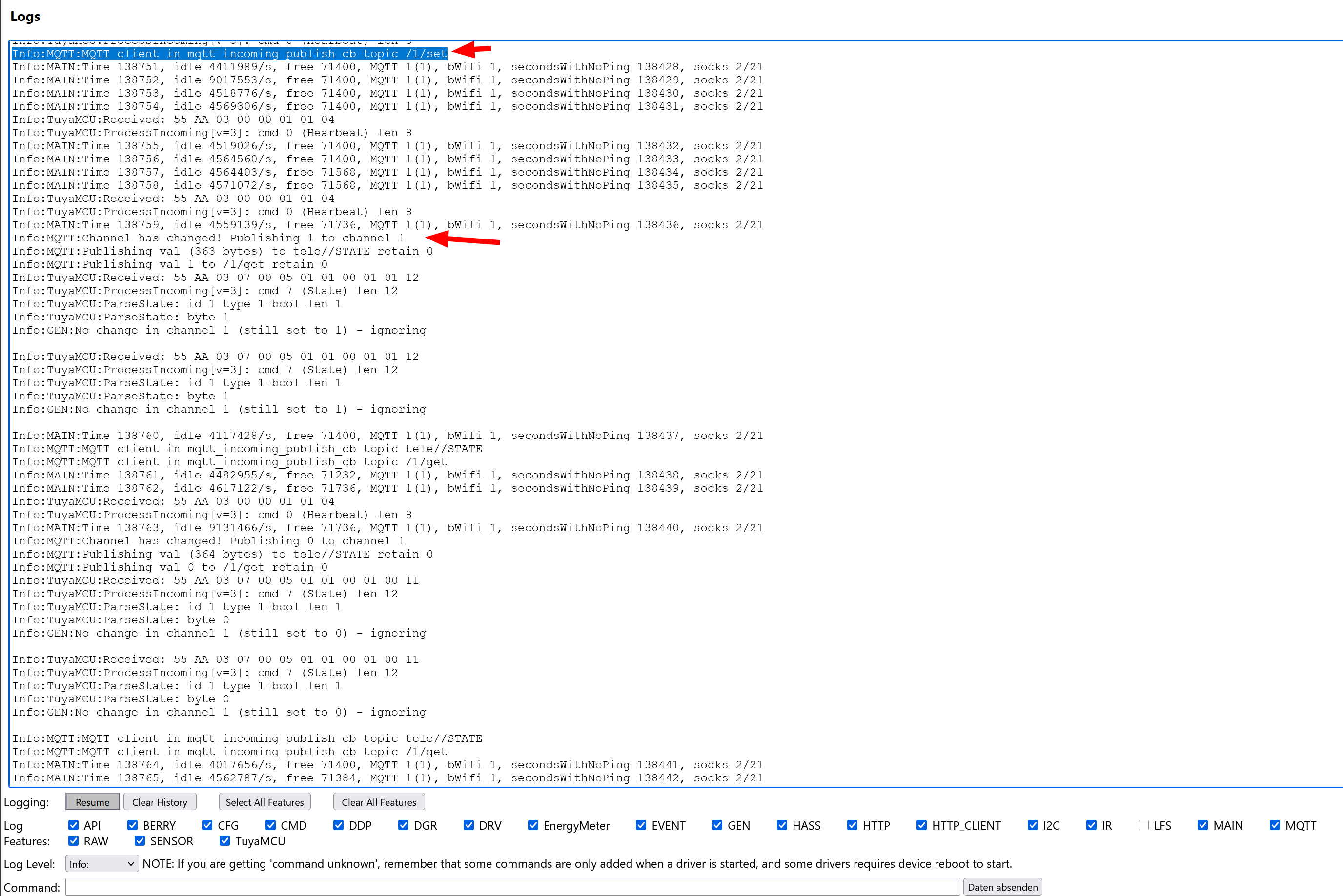Screen dimensions: 1343x896
Task: Disable the HTTP_CLIENT checkbox
Action: coord(922,825)
